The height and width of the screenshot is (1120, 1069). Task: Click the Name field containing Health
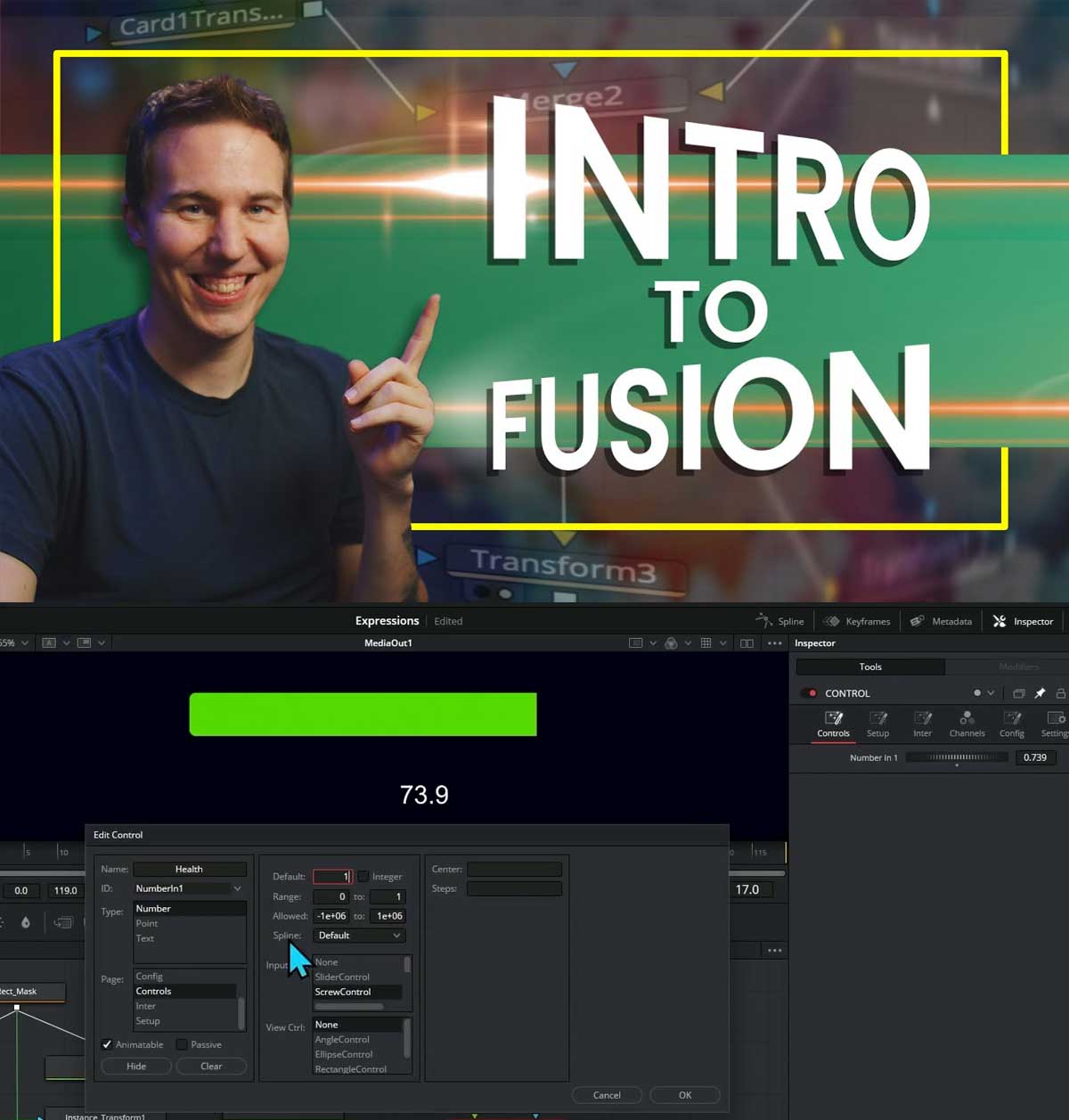click(189, 869)
